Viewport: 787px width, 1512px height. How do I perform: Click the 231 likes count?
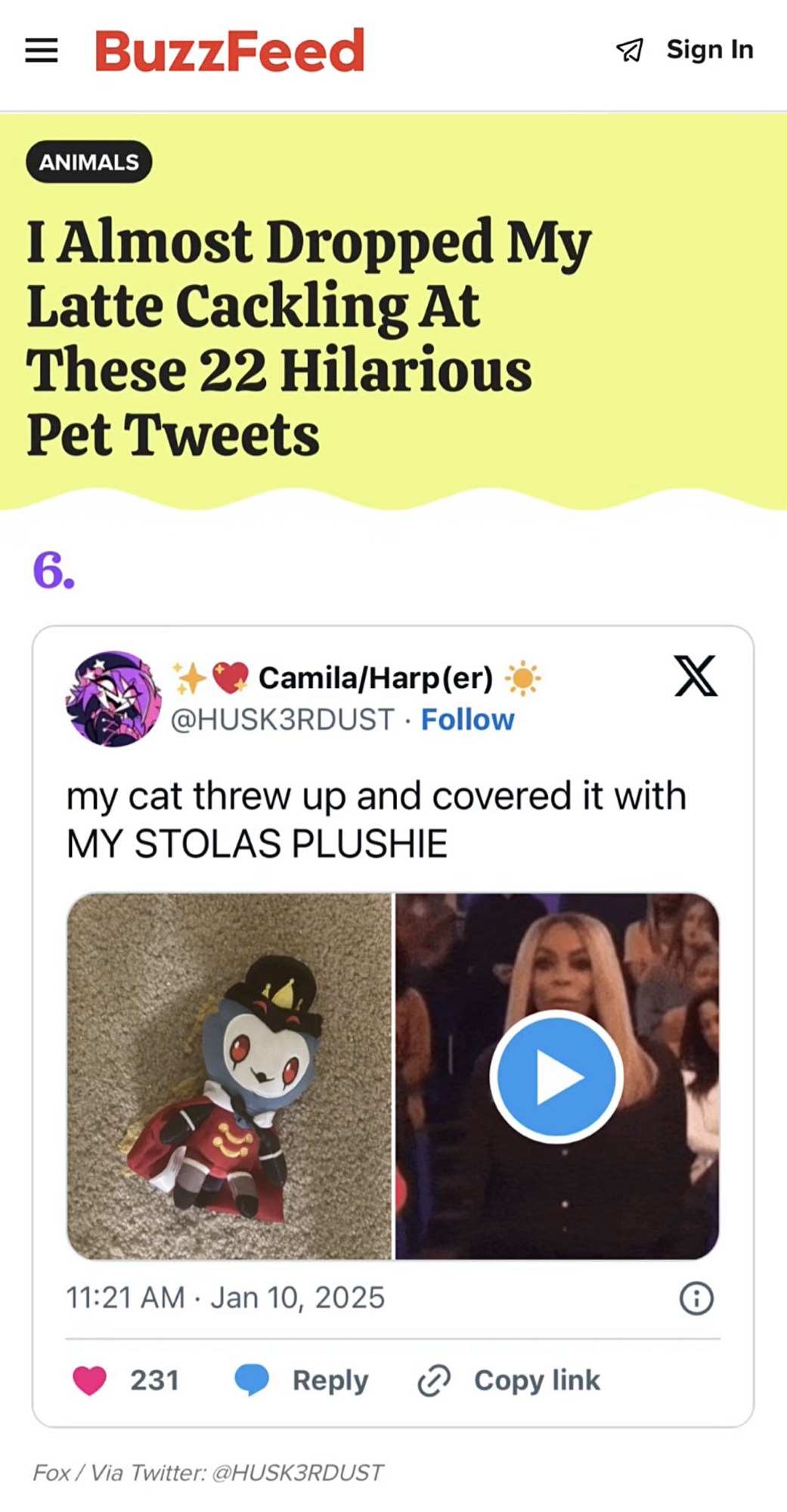(x=155, y=1380)
